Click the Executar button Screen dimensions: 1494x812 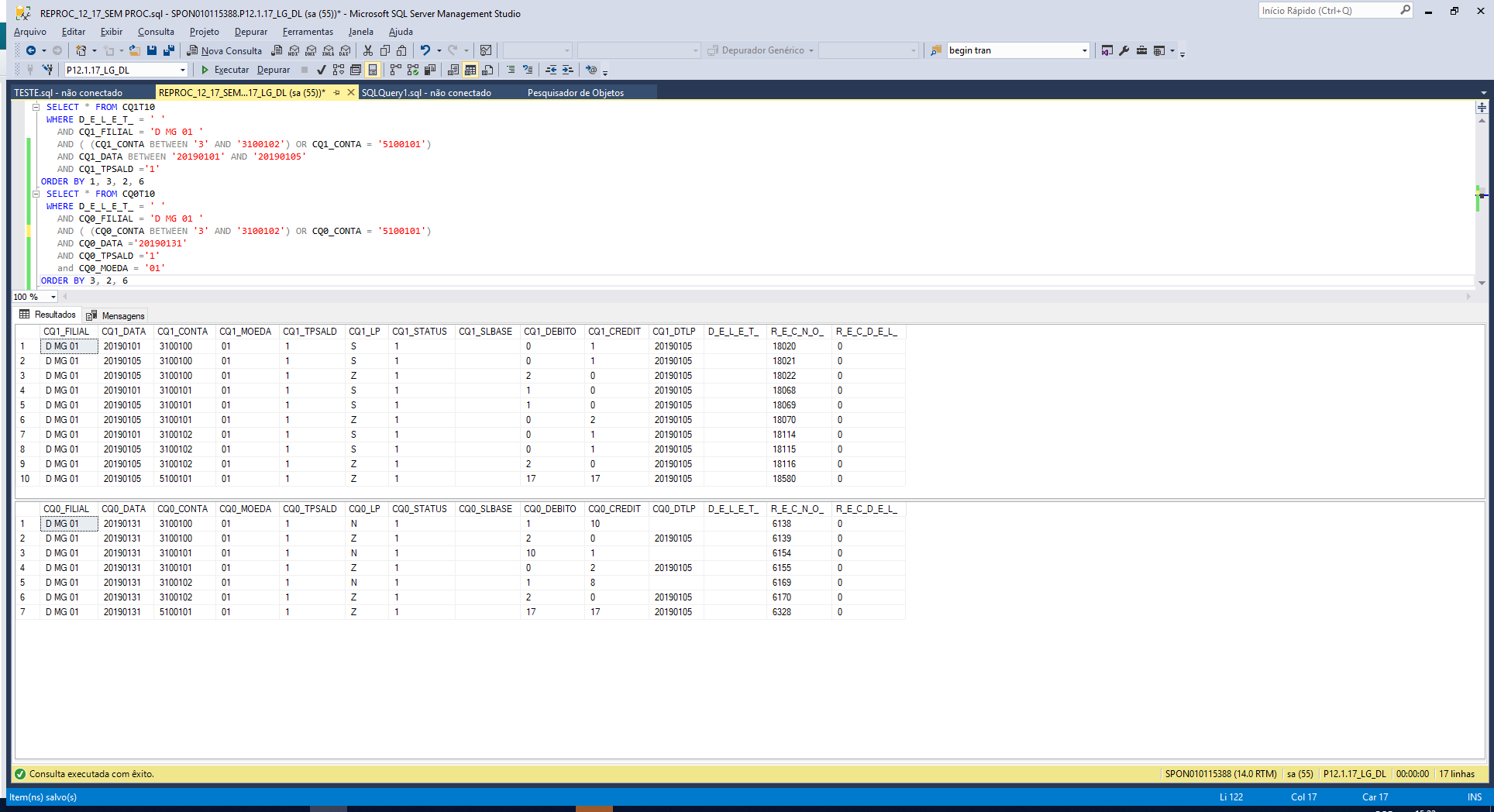225,70
